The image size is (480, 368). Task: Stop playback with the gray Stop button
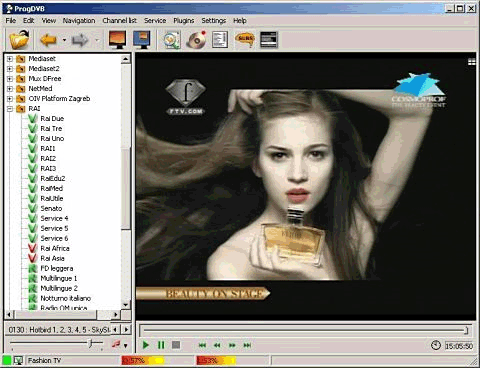176,345
